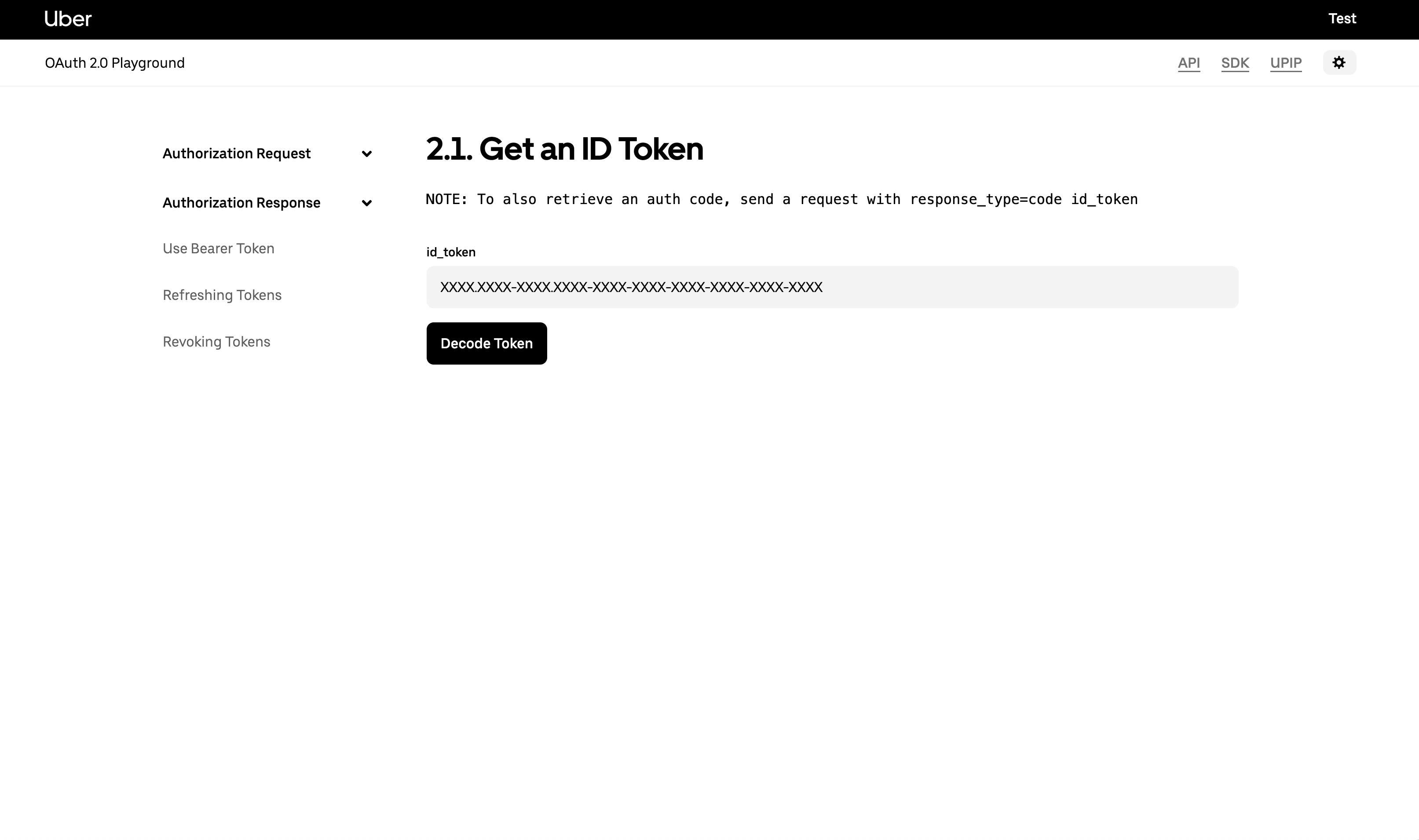Navigate to Revoking Tokens step

click(x=216, y=342)
